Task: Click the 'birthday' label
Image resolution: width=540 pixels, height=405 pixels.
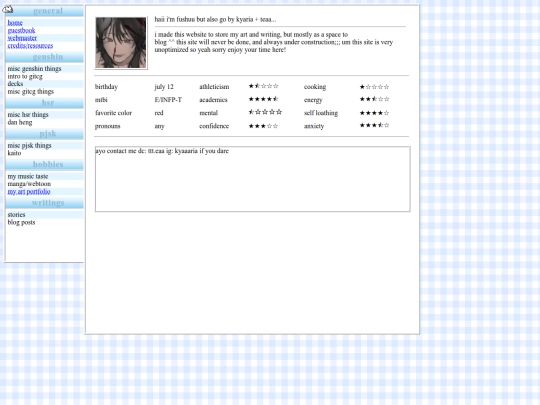Action: [x=106, y=87]
